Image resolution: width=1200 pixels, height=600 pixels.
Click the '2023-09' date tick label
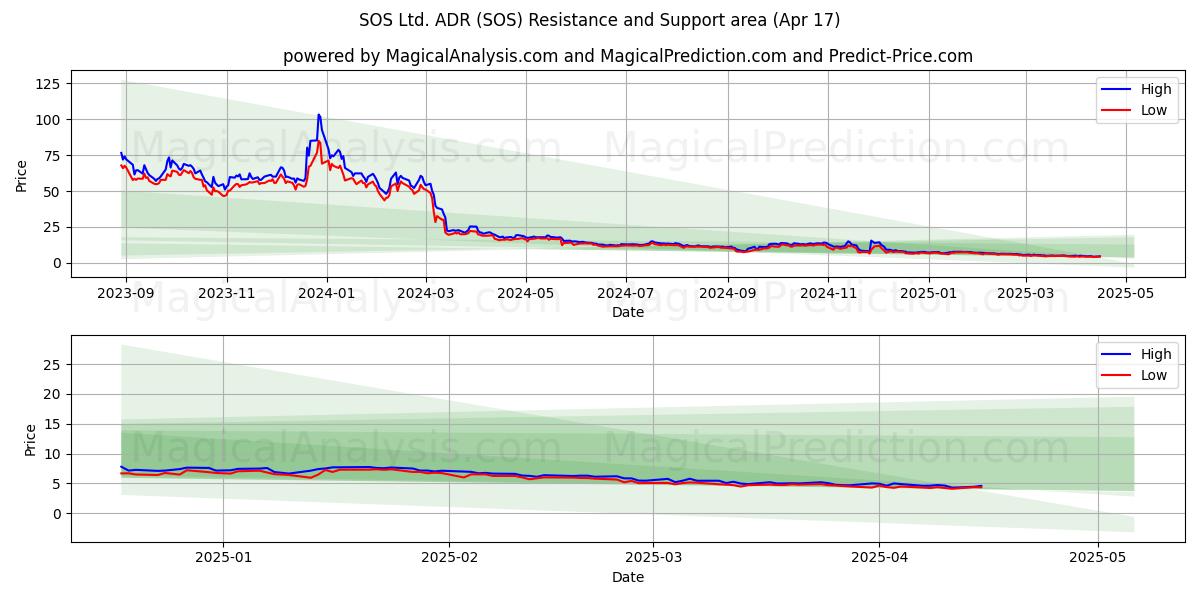pos(125,293)
